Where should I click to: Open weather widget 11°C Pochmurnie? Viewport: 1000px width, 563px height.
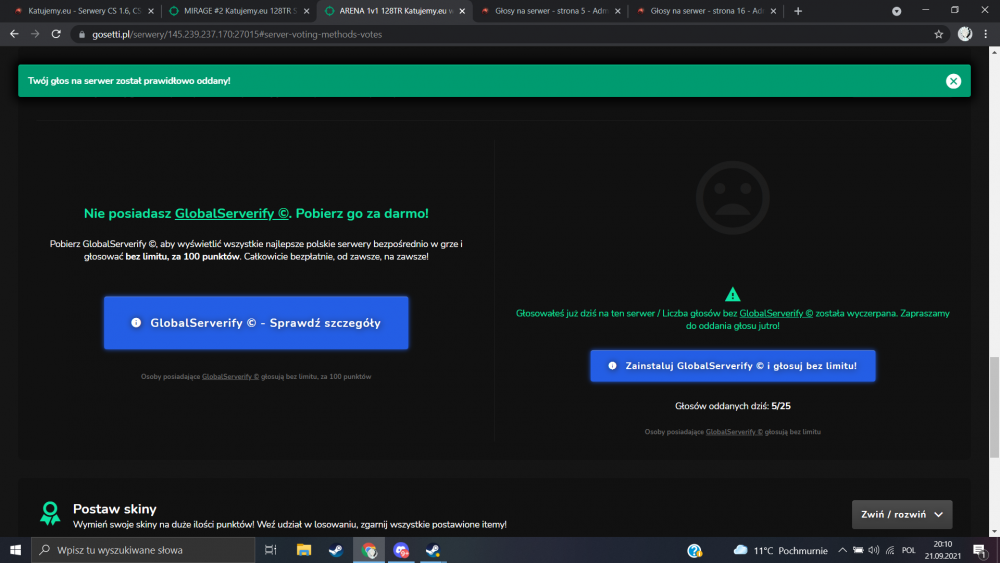[781, 550]
